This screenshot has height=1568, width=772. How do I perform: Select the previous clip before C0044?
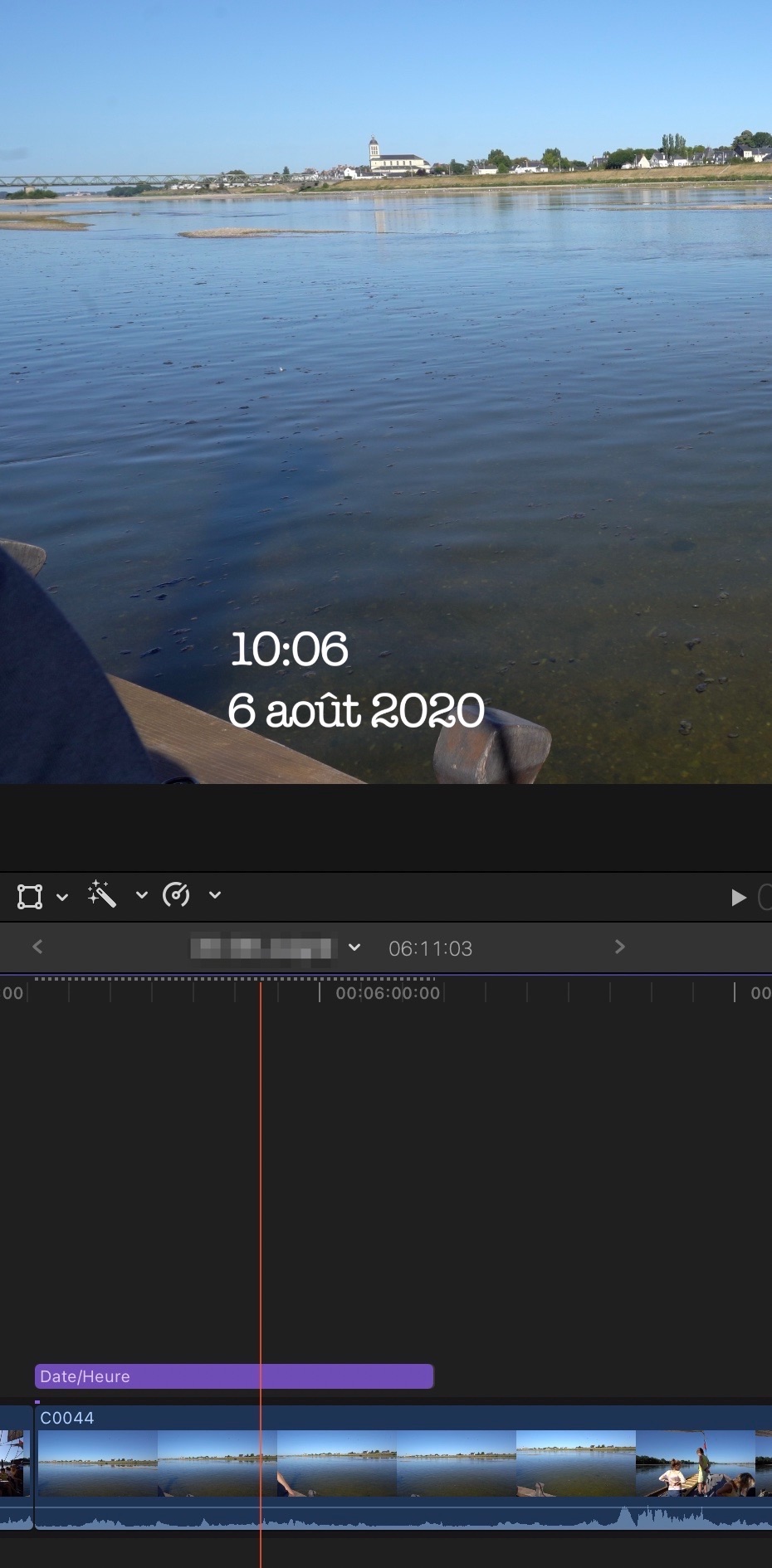point(16,1467)
